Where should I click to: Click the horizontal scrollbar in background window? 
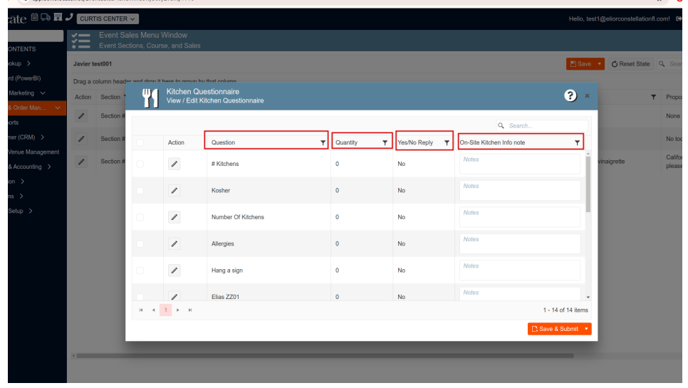pos(325,356)
